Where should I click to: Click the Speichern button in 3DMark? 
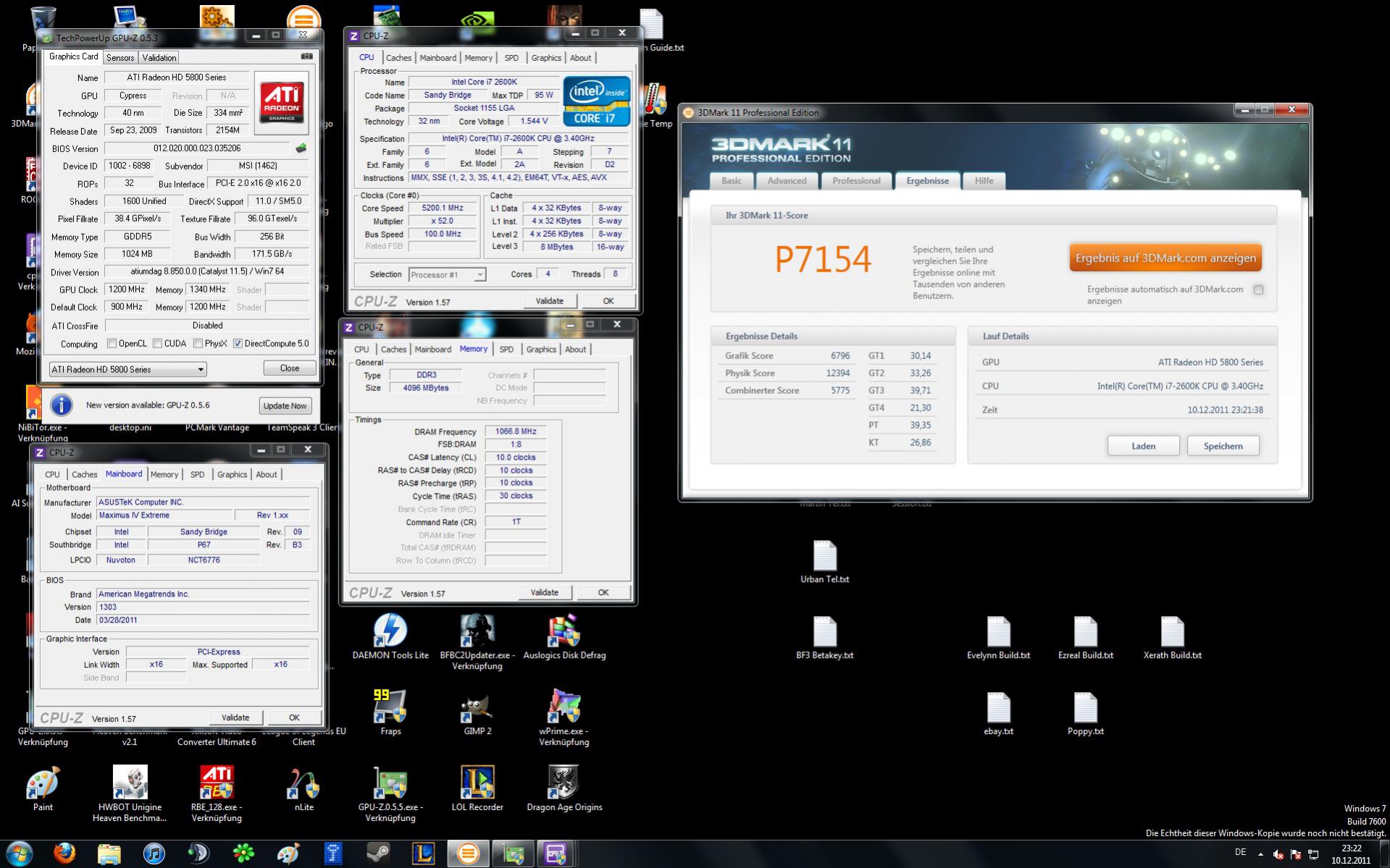(x=1223, y=446)
